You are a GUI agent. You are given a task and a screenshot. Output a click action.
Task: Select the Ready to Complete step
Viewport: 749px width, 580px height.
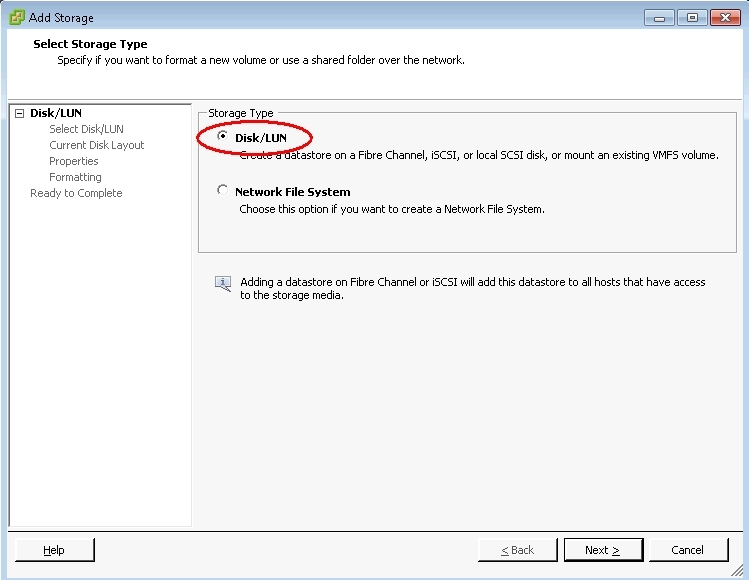pos(76,193)
